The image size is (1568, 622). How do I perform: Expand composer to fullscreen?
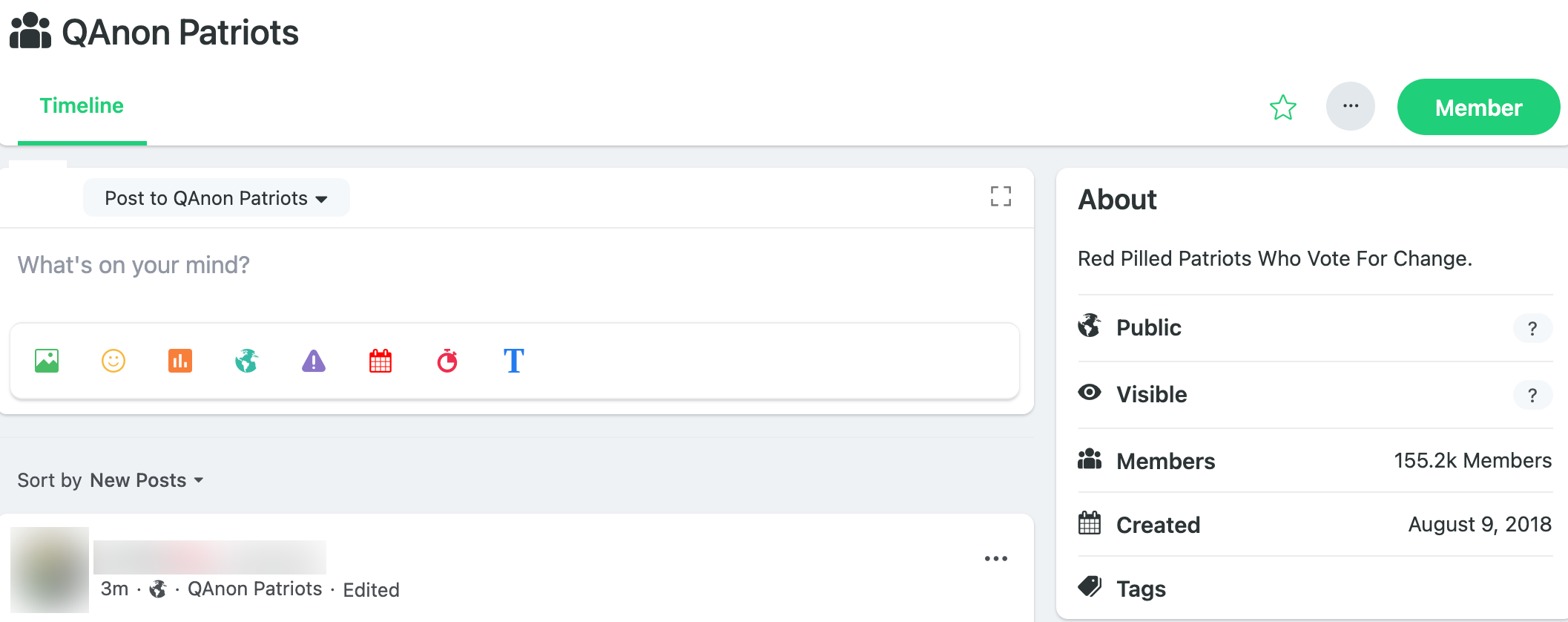pos(1001,196)
